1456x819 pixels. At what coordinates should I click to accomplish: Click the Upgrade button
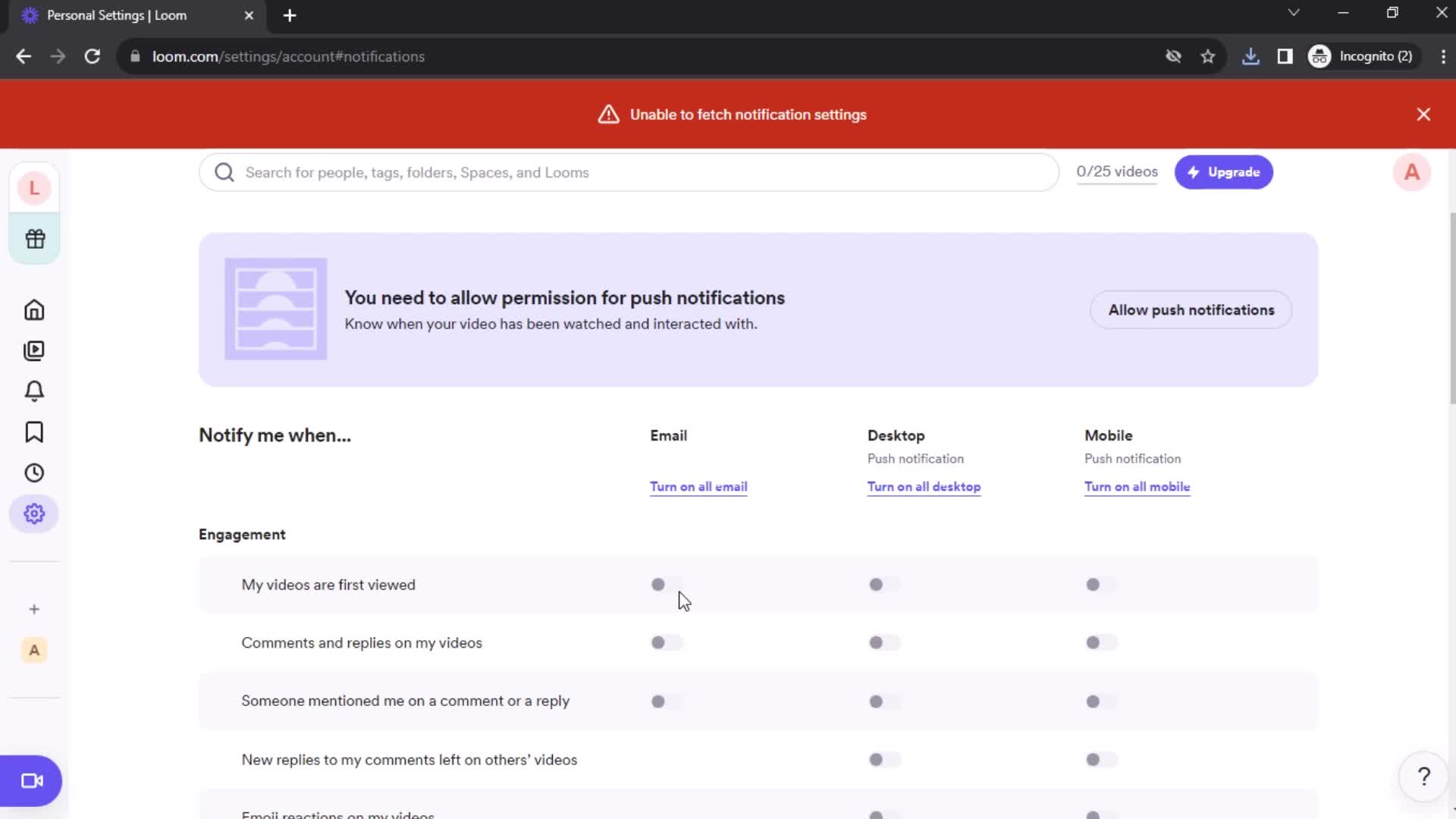[x=1223, y=172]
